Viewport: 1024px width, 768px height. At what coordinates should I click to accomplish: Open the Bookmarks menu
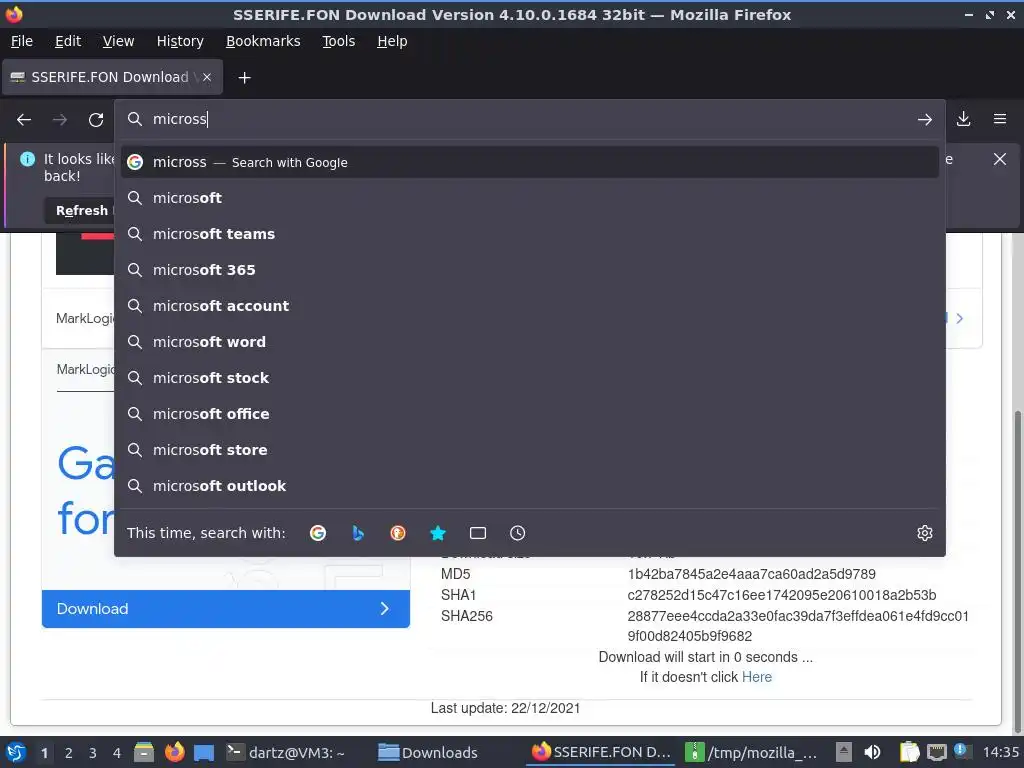point(263,41)
